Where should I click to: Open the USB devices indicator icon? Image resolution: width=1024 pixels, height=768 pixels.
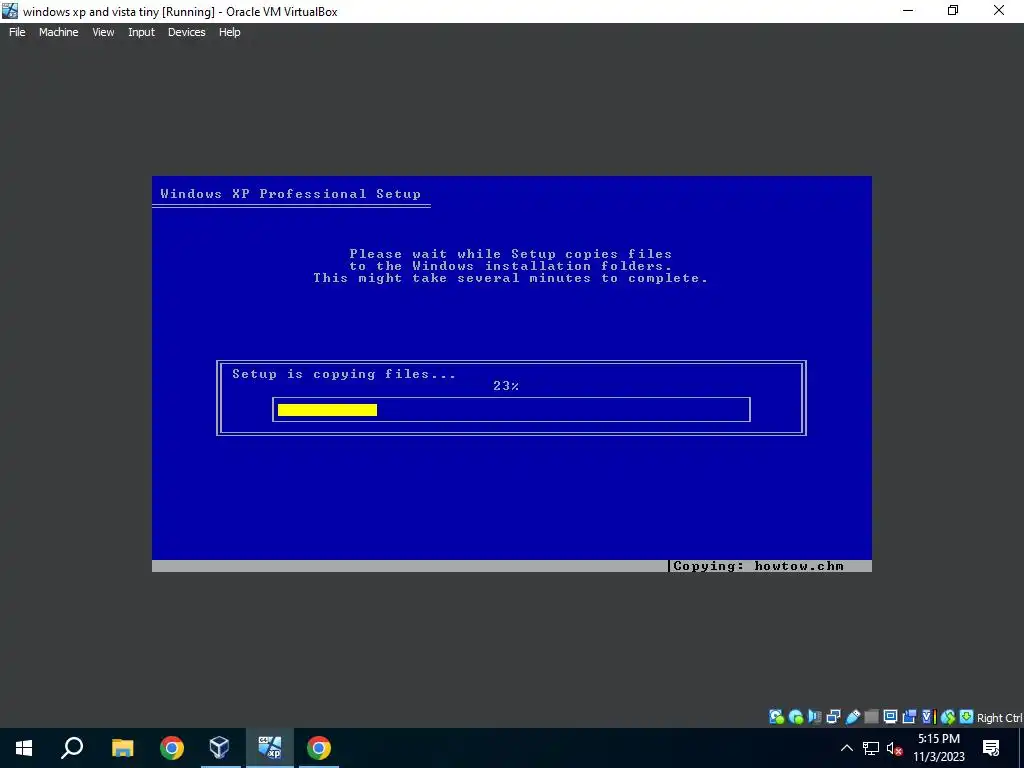pyautogui.click(x=852, y=717)
